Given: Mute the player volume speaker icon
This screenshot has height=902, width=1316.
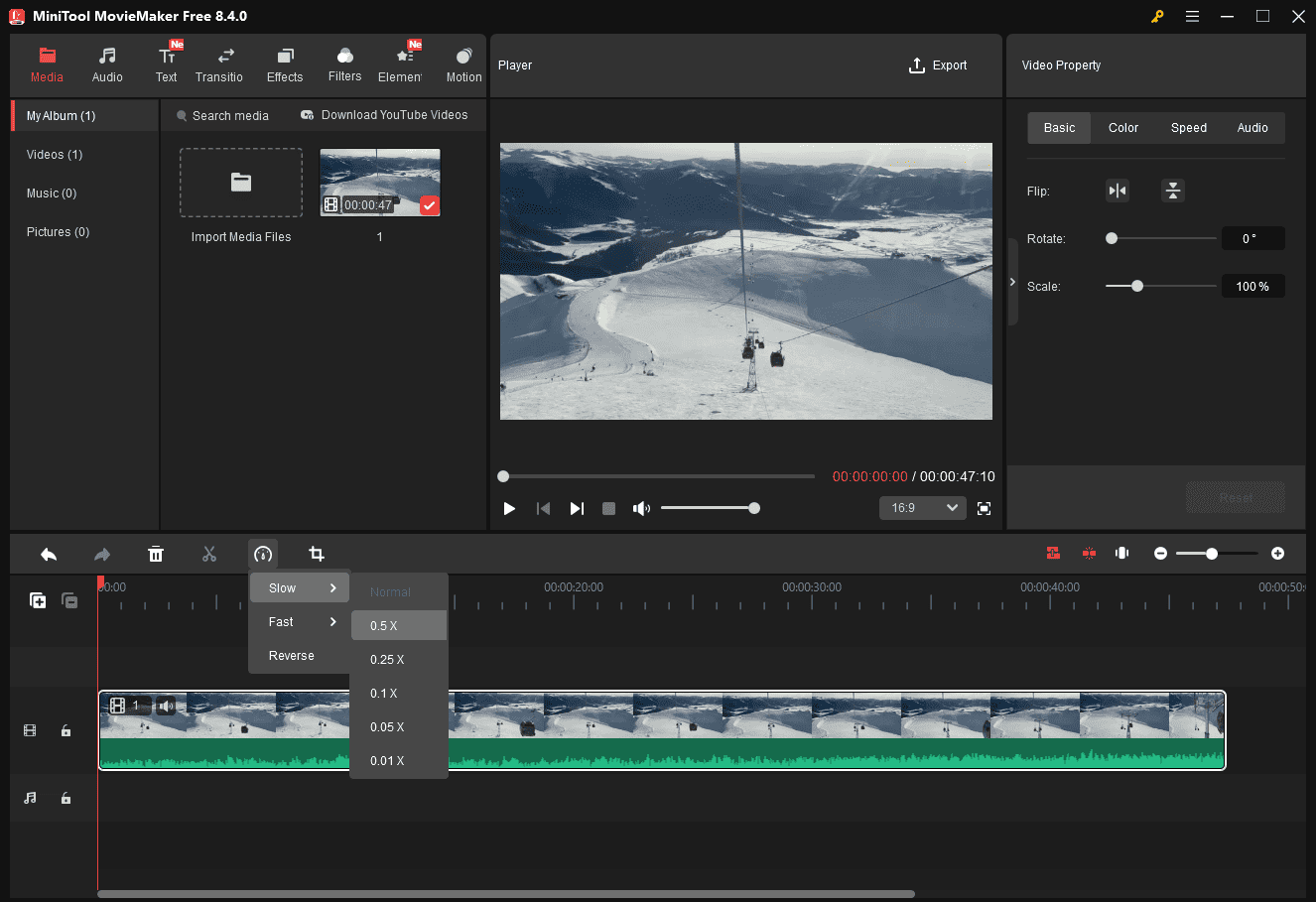Looking at the screenshot, I should coord(641,507).
